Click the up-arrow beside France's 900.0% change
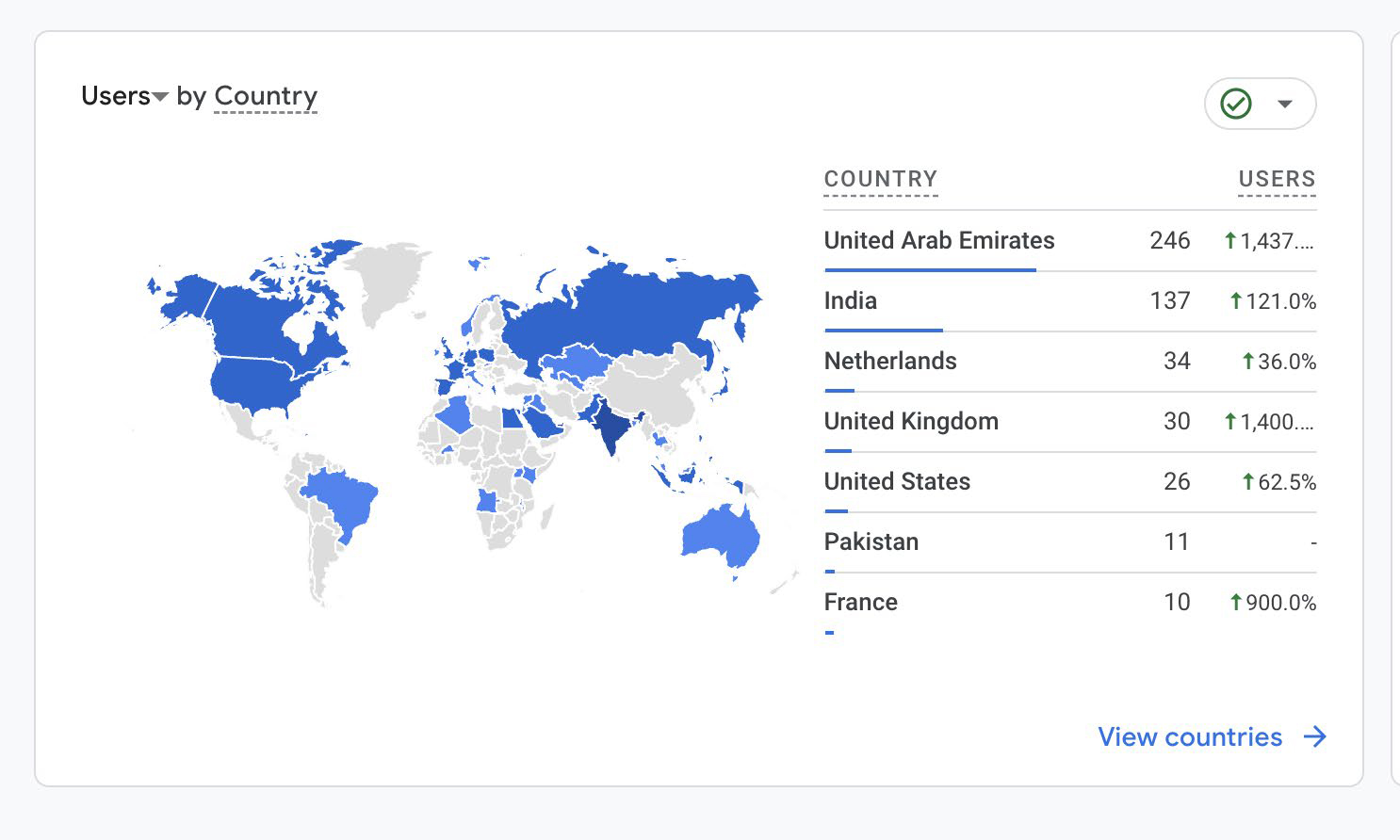Screen dimensions: 1400x840 pos(1235,603)
